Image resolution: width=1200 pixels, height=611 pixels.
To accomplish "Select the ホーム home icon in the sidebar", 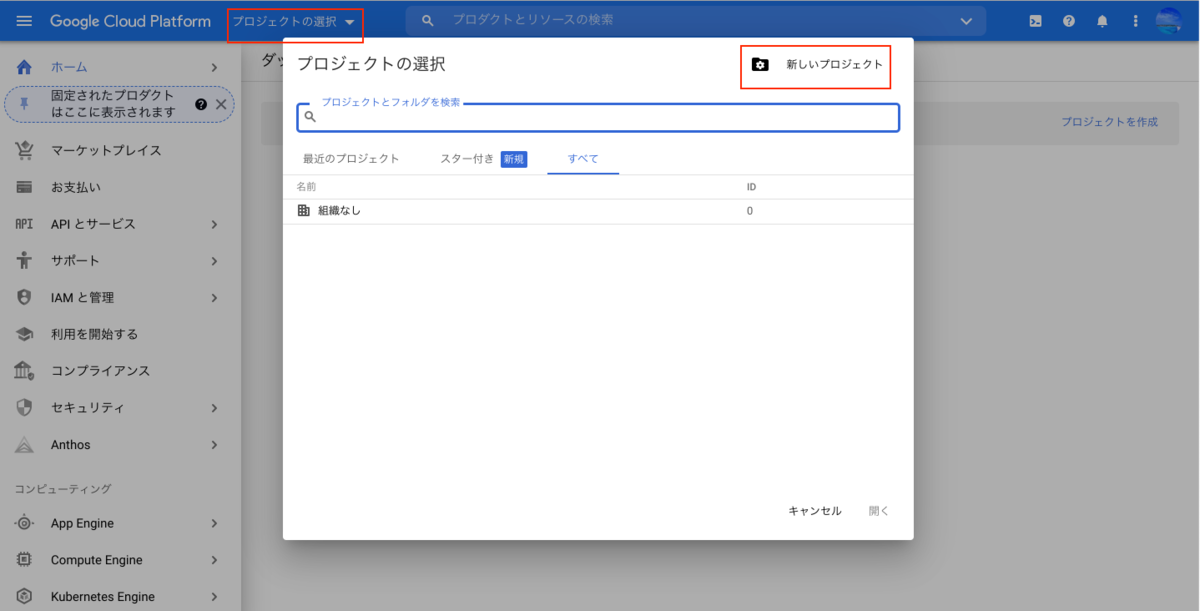I will [x=22, y=67].
